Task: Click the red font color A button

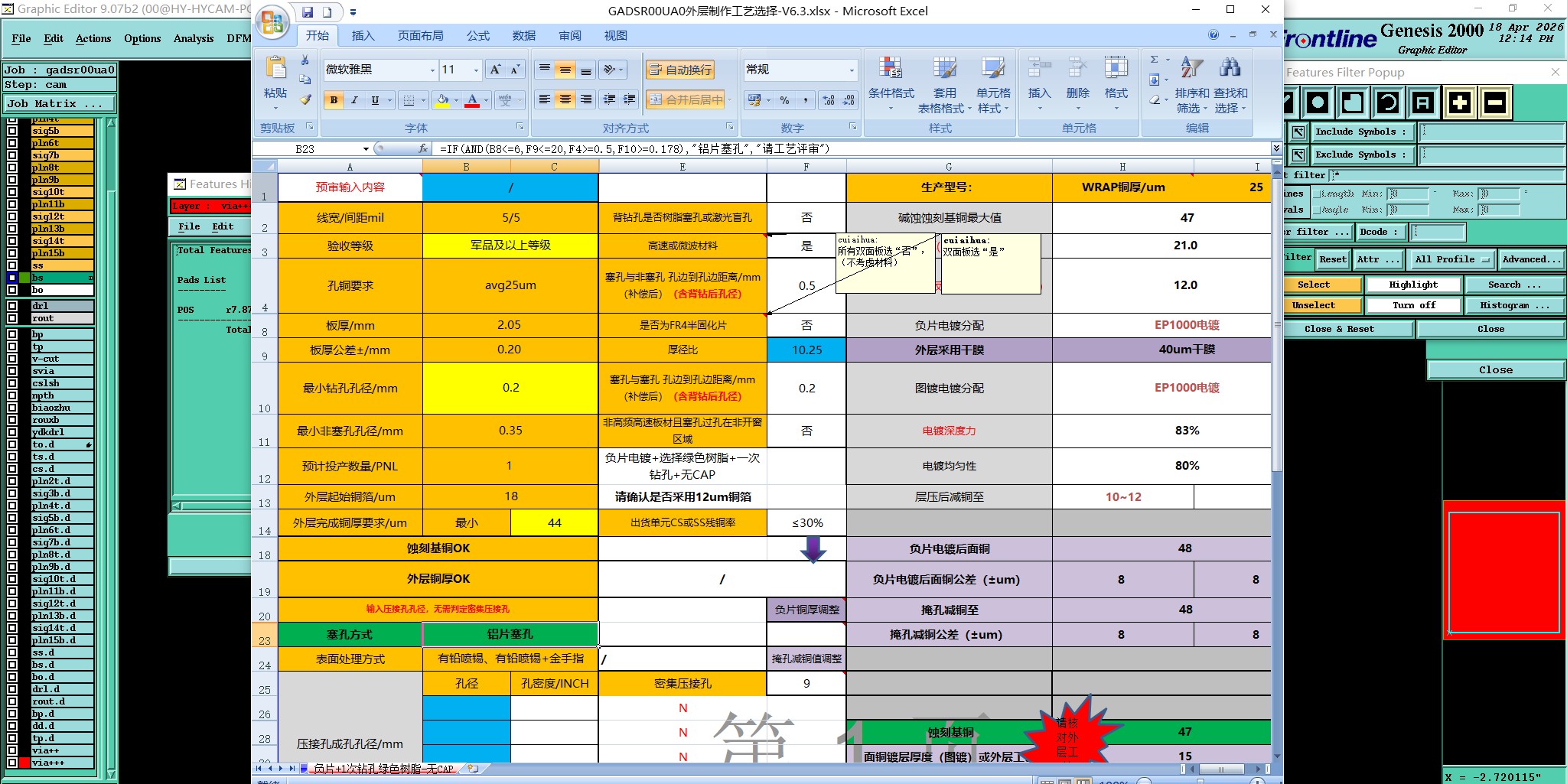Action: point(472,100)
